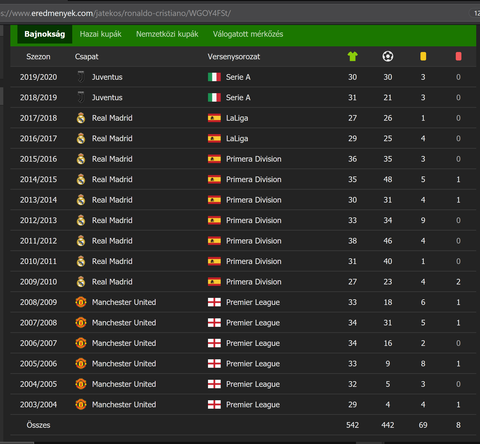This screenshot has width=480, height=444.
Task: Click the yellow card column icon
Action: pyautogui.click(x=423, y=56)
